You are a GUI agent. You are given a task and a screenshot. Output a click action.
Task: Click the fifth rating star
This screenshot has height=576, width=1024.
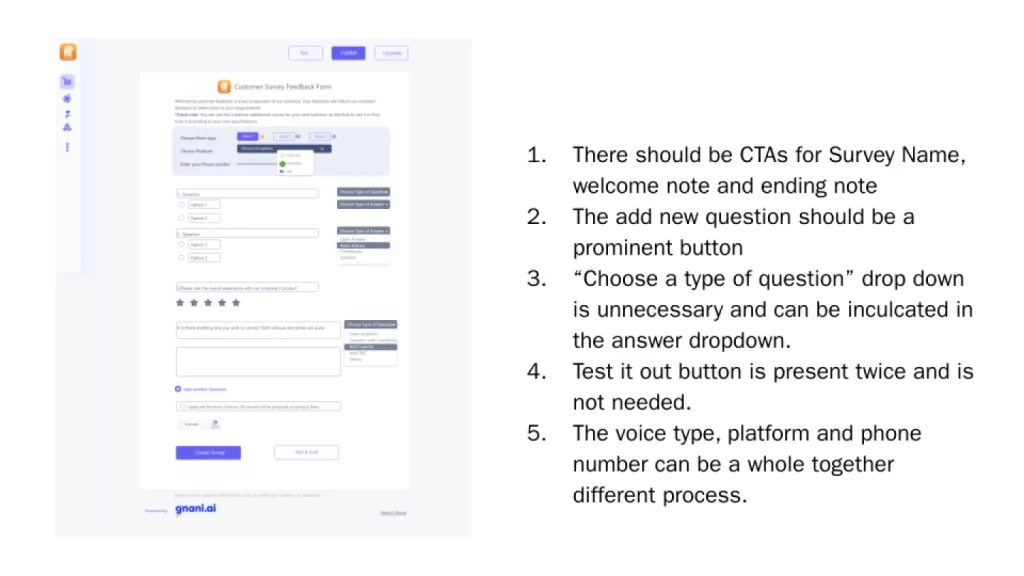coord(236,302)
